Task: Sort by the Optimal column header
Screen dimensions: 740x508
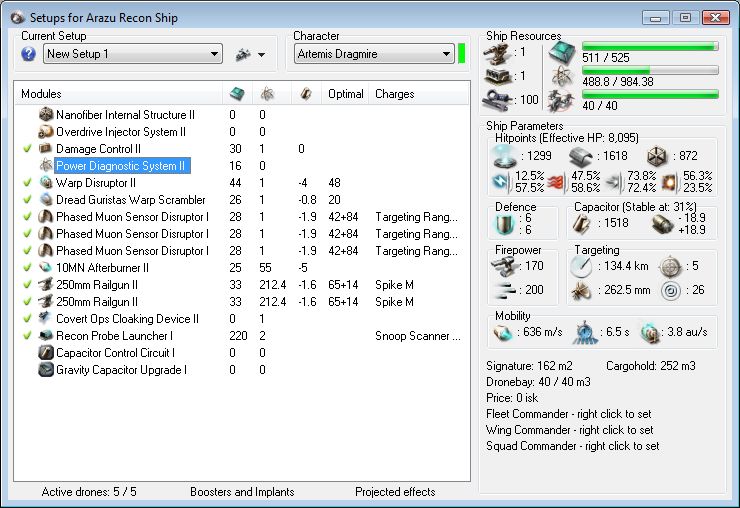Action: coord(345,93)
